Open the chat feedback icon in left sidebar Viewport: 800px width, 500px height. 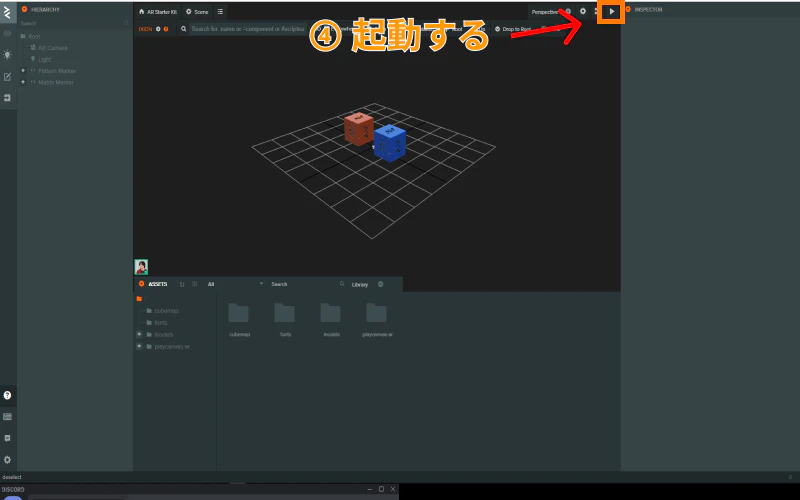[7, 438]
